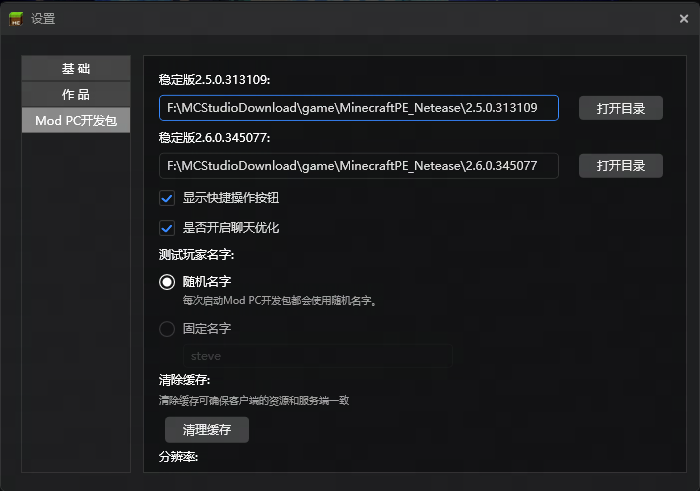The height and width of the screenshot is (491, 700).
Task: Click the 分辨率 section heading
Action: tap(178, 456)
